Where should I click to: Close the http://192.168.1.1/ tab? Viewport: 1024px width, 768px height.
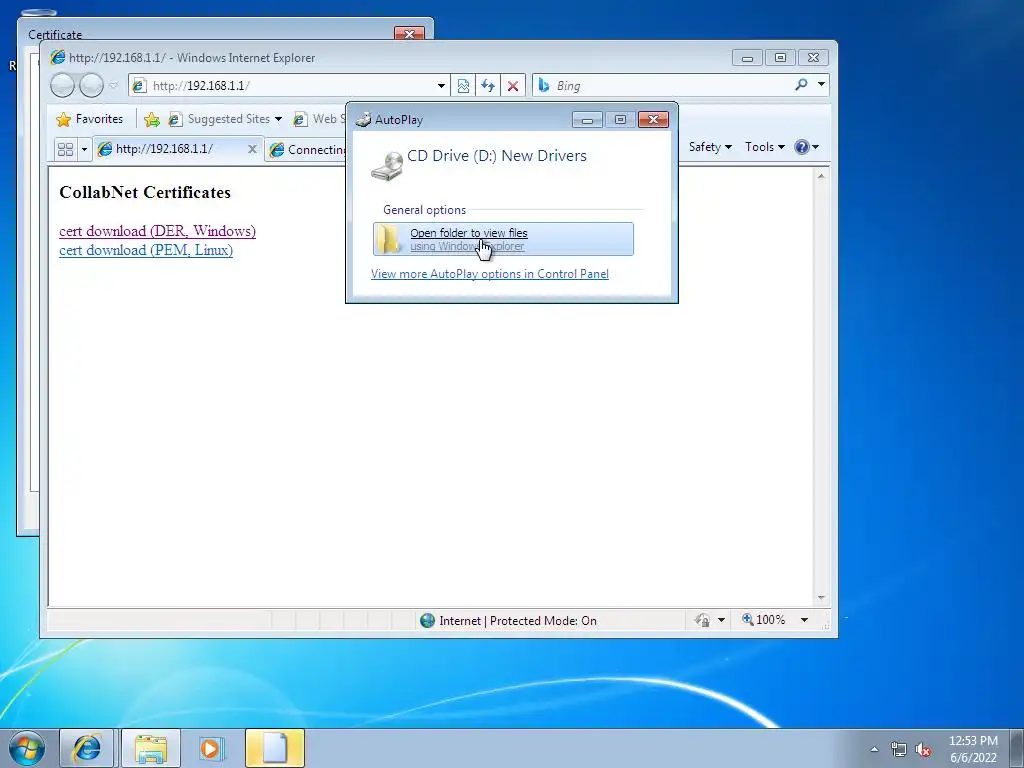[252, 150]
